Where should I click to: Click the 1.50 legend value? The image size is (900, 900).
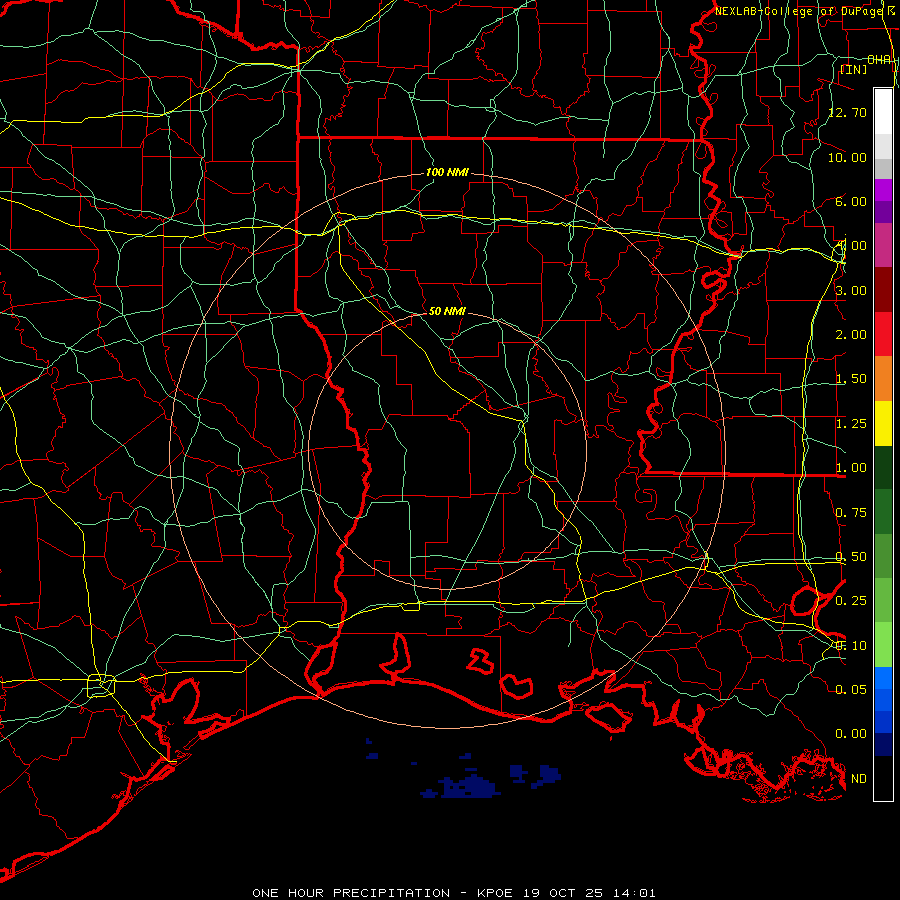[x=851, y=379]
